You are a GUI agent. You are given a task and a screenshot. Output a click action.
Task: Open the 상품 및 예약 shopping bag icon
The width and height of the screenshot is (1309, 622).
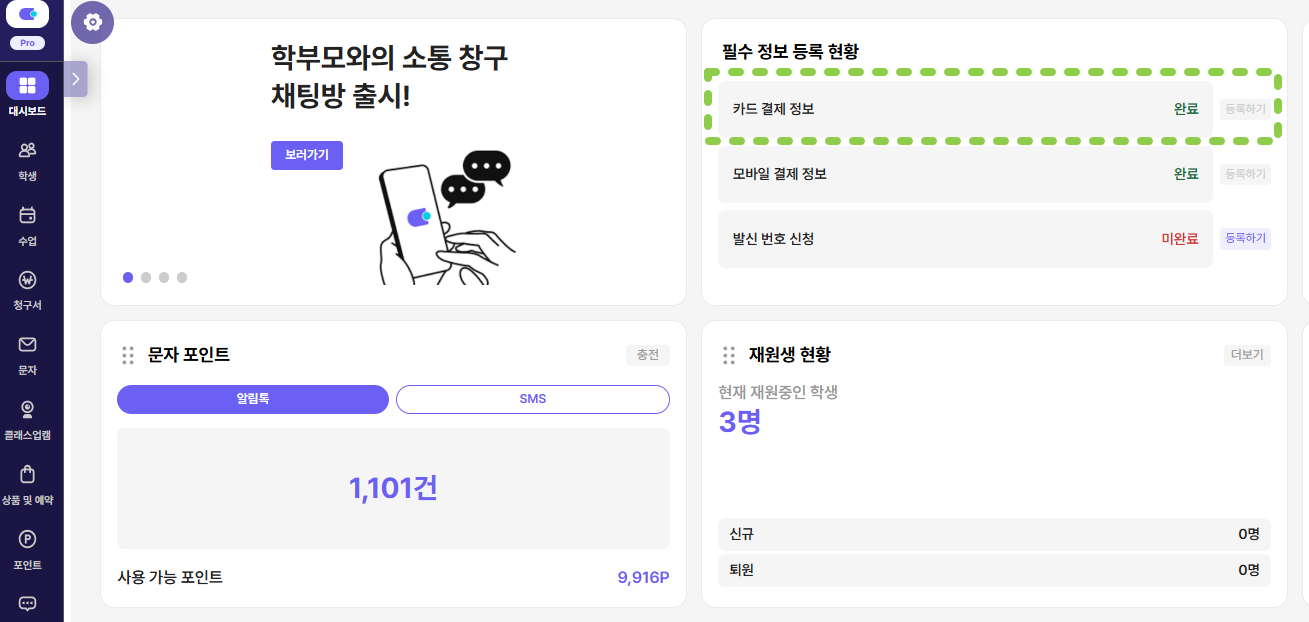coord(27,475)
